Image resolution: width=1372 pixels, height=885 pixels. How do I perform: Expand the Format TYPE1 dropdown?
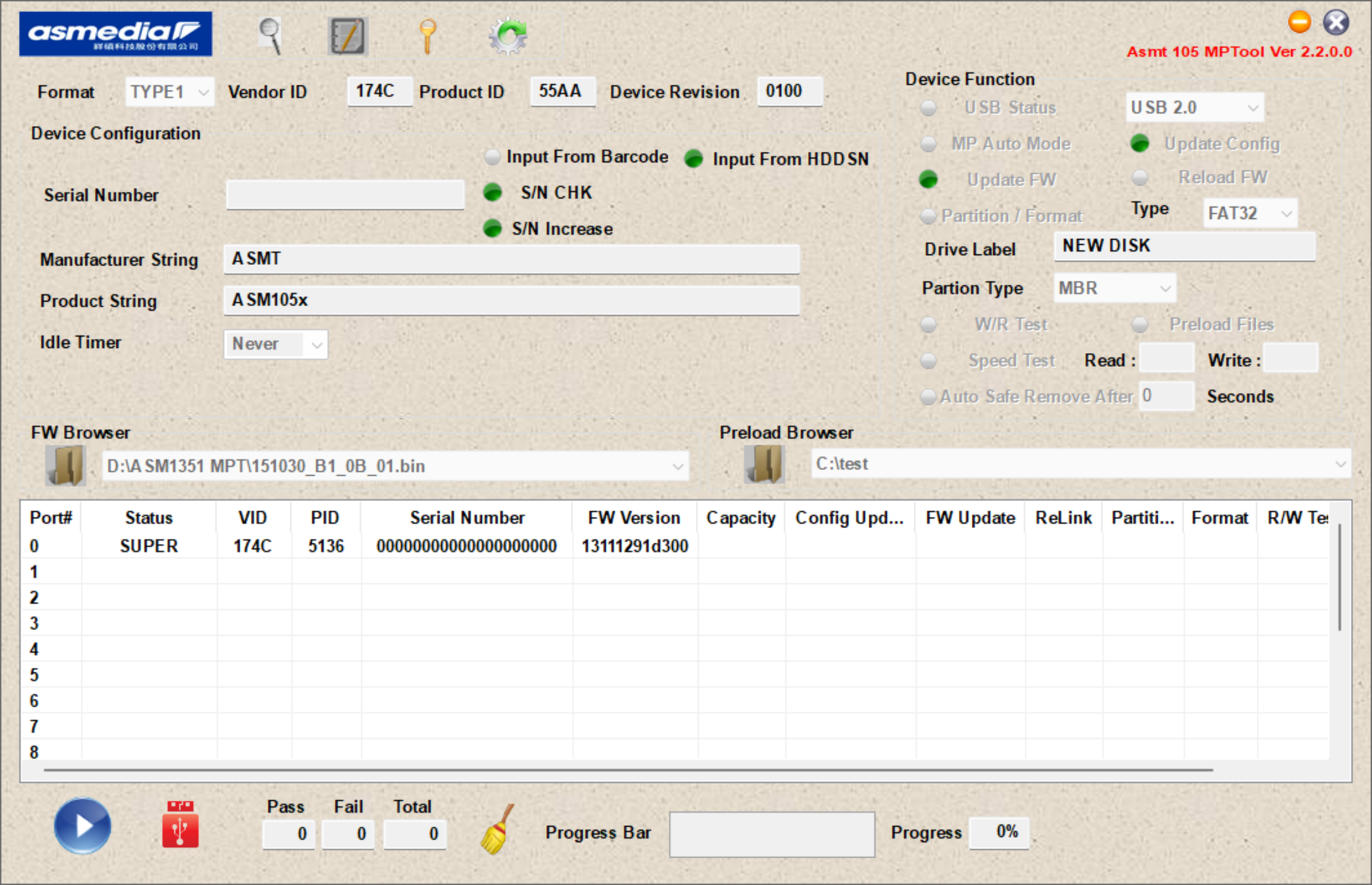click(170, 92)
